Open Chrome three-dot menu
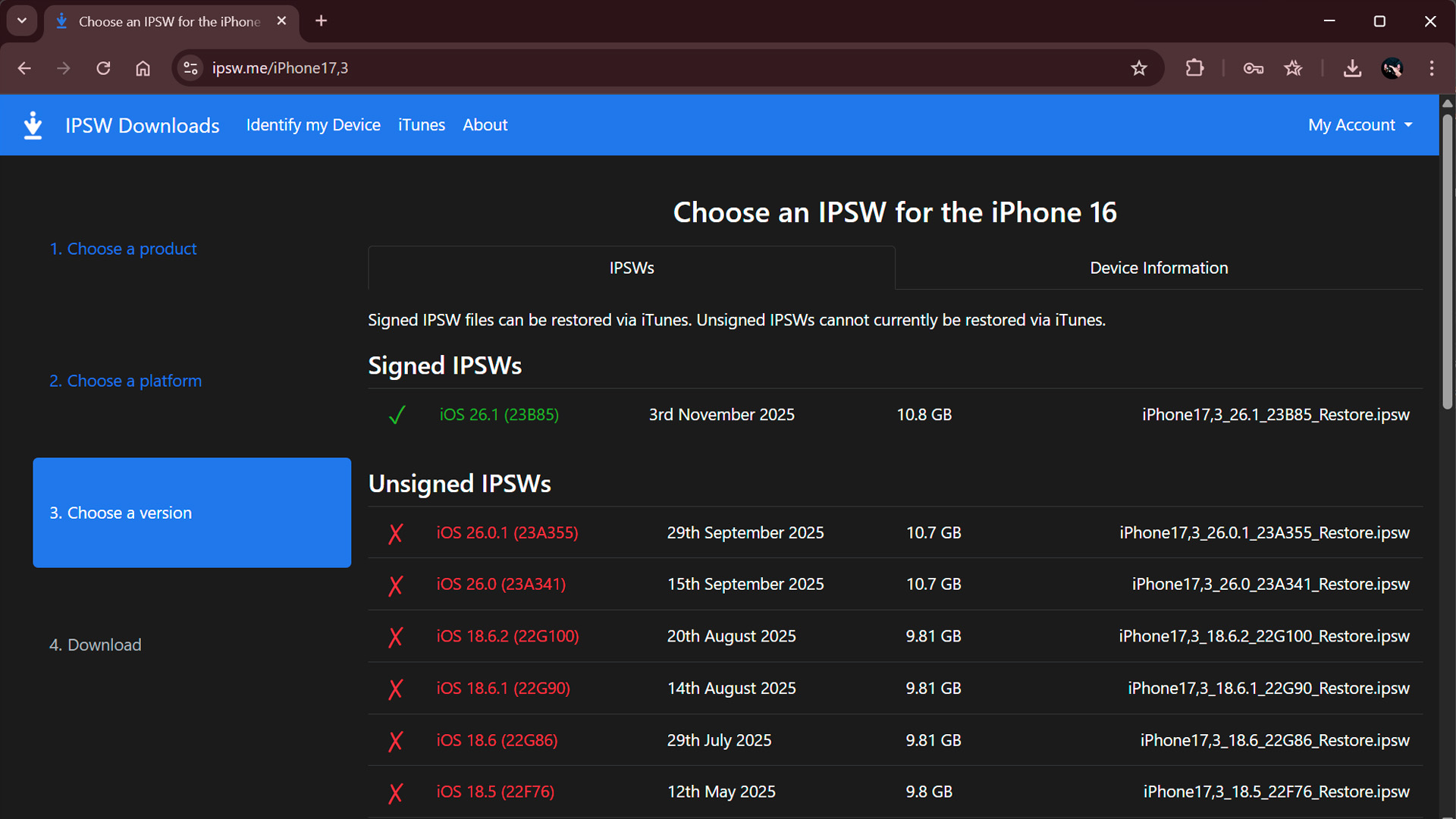The height and width of the screenshot is (819, 1456). (1432, 68)
